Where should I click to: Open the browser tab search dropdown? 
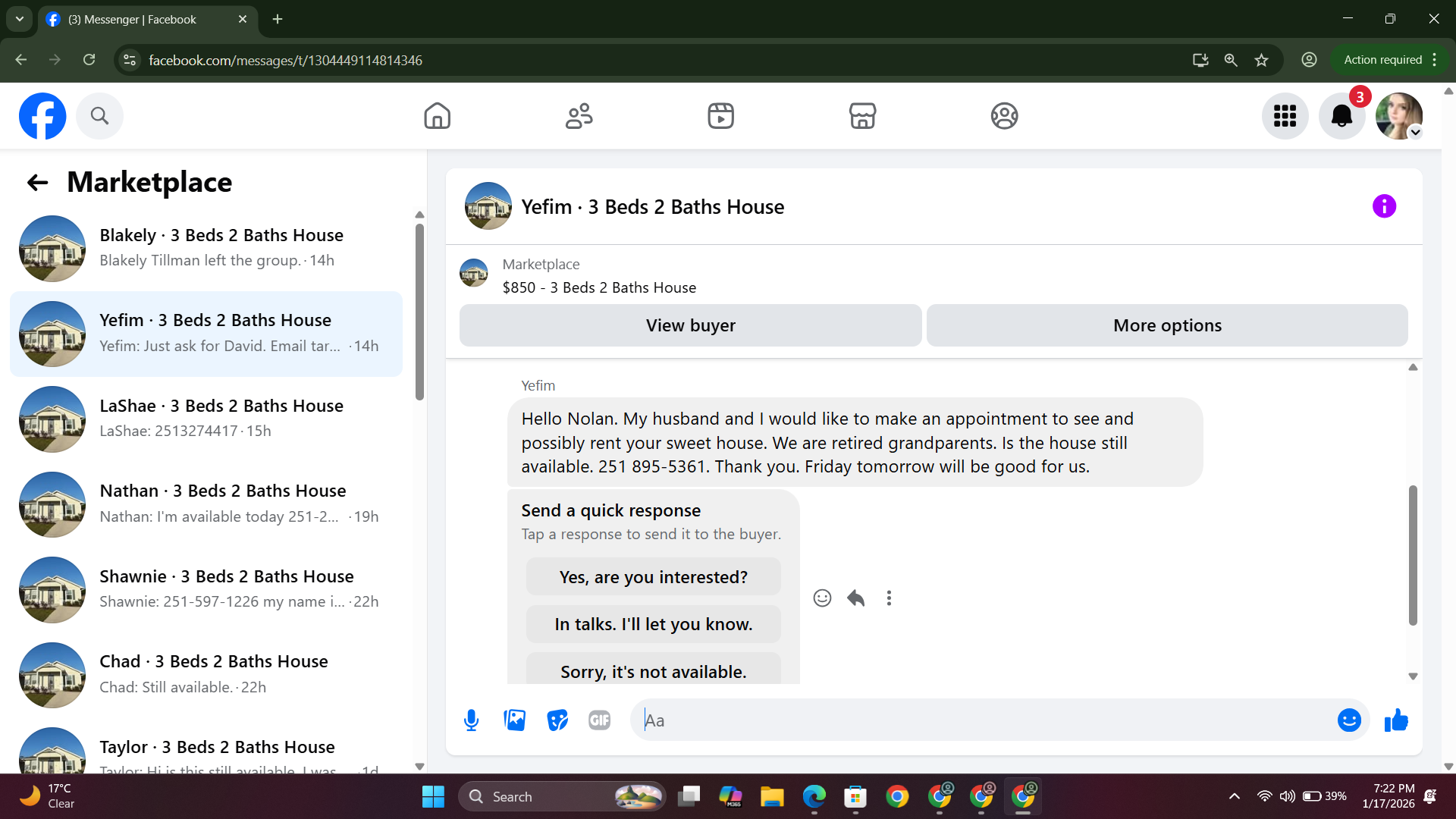pos(19,19)
